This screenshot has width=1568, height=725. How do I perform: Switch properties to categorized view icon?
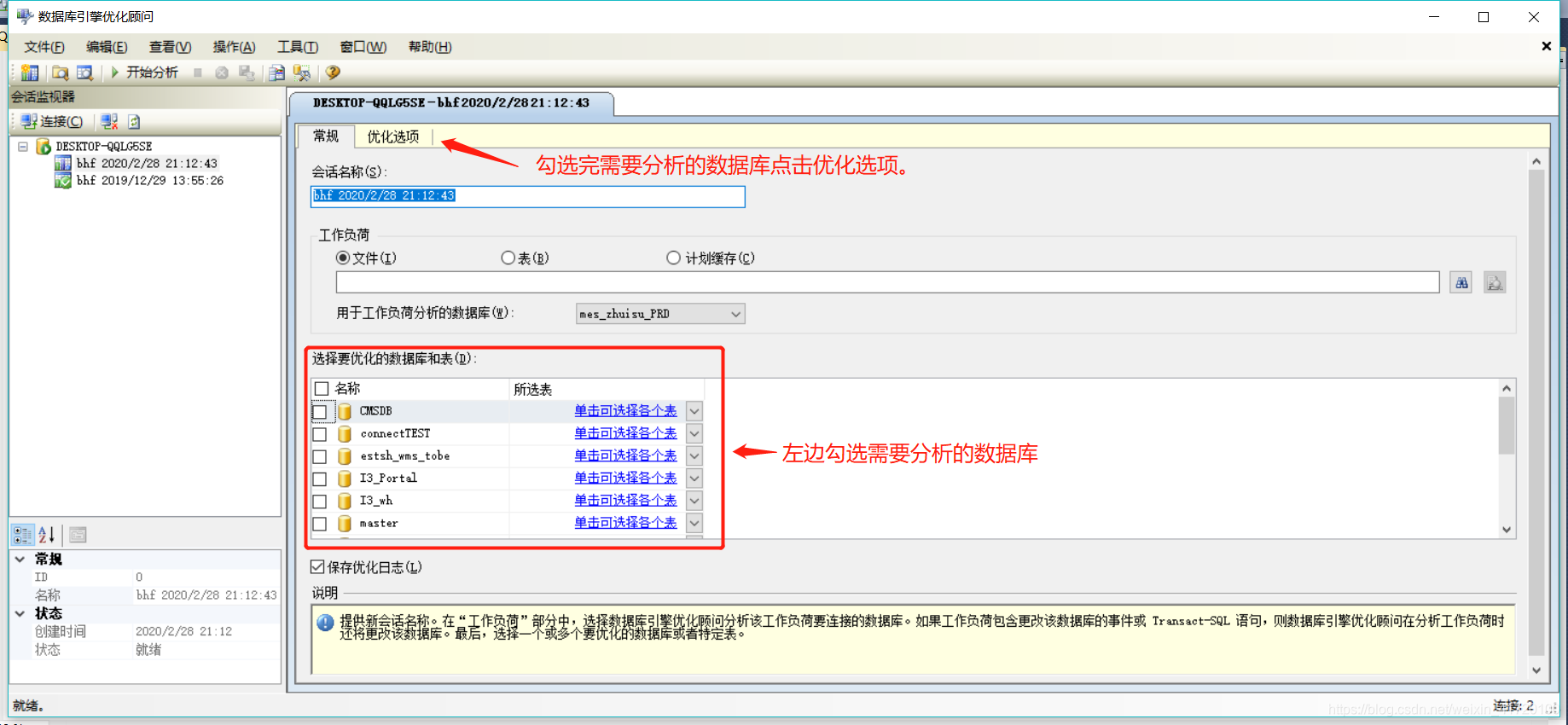coord(23,535)
